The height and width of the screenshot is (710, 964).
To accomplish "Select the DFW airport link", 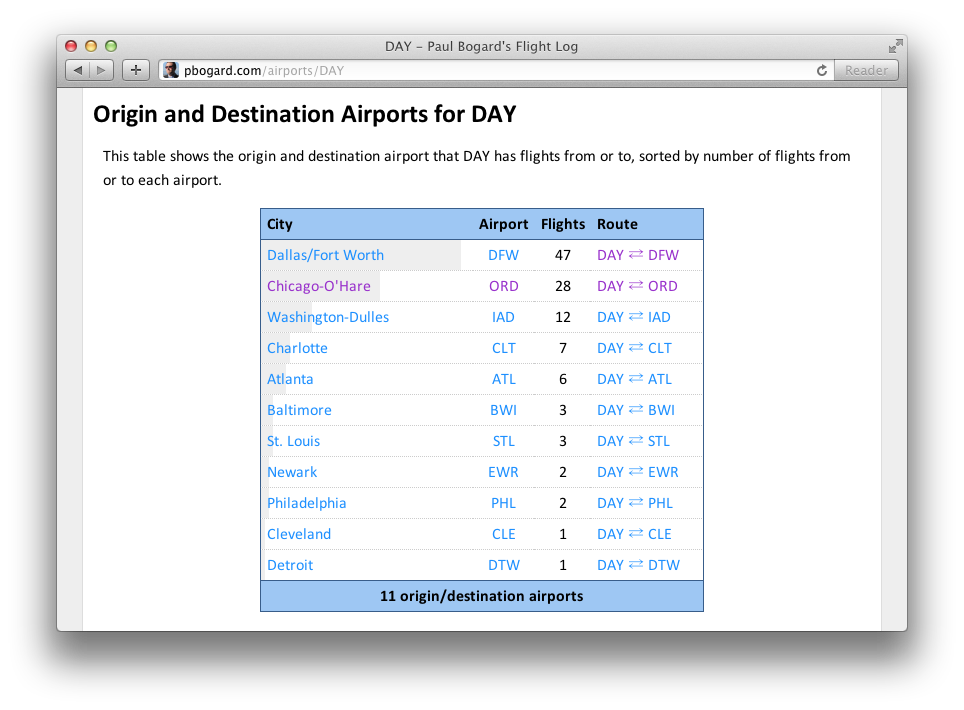I will click(503, 255).
